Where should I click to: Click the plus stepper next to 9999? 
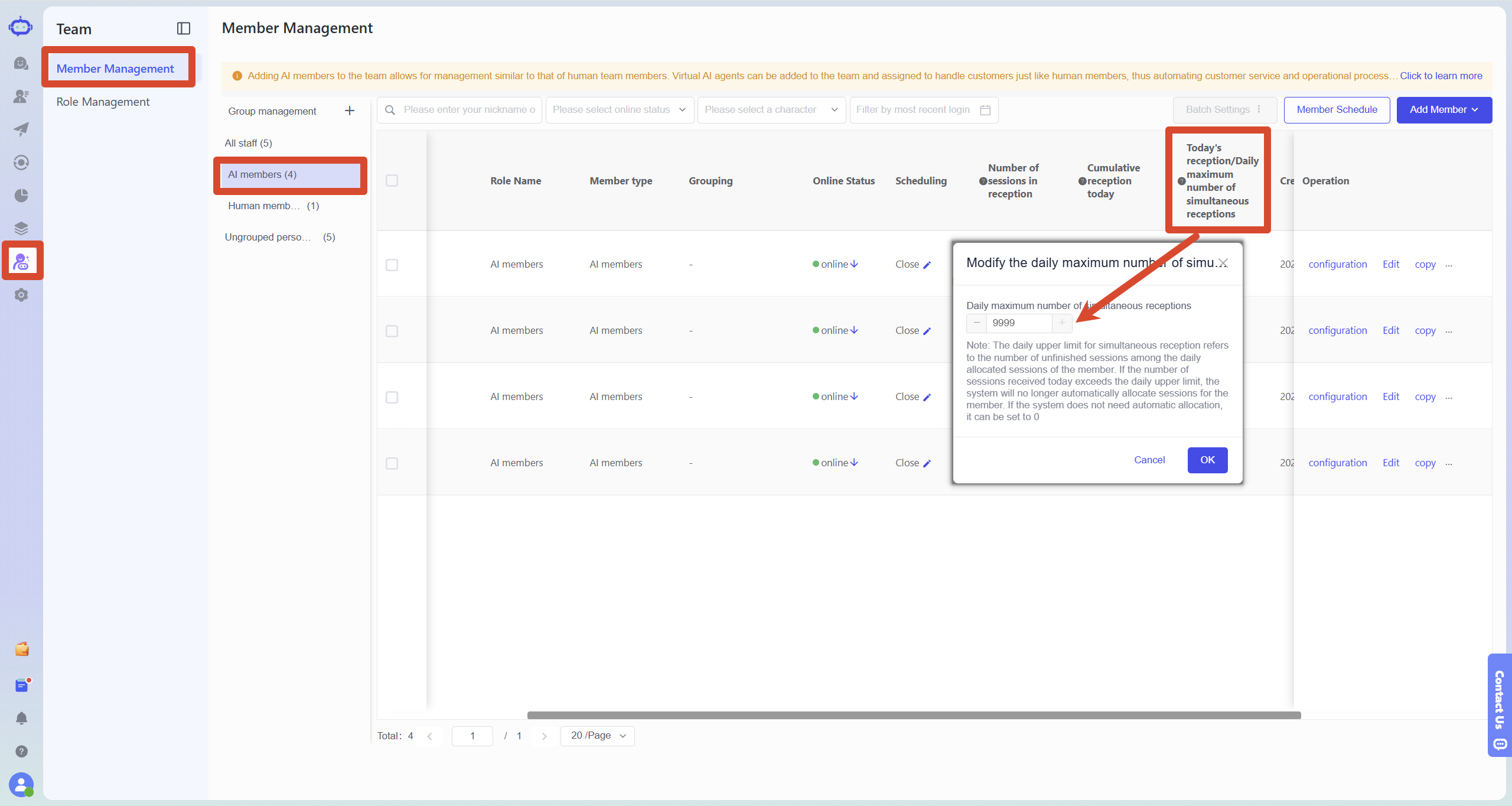point(1061,323)
